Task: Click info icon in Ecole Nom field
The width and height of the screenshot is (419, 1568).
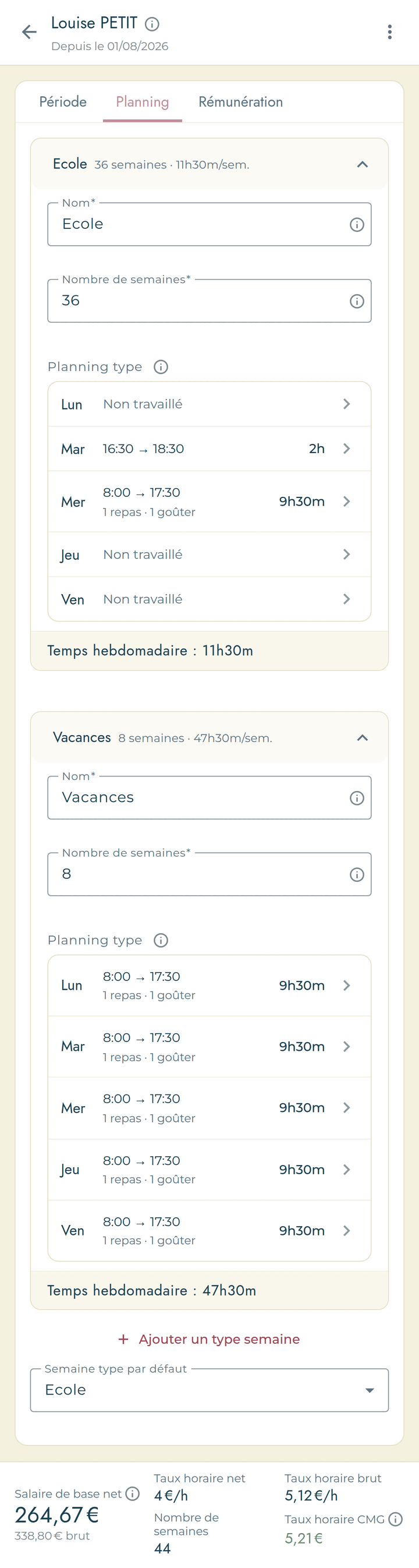Action: [357, 225]
